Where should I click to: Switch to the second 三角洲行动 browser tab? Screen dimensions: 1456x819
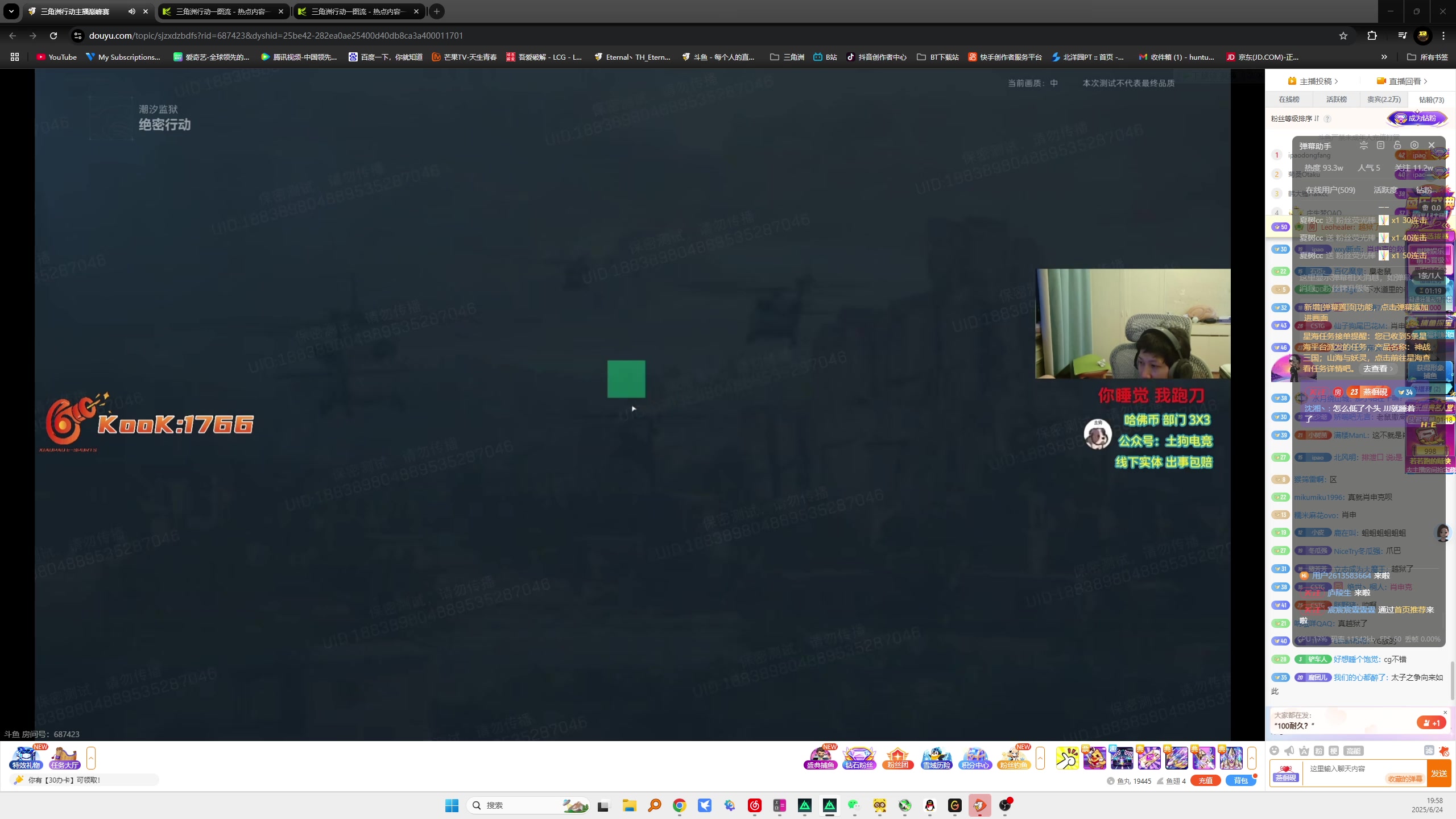coord(223,11)
